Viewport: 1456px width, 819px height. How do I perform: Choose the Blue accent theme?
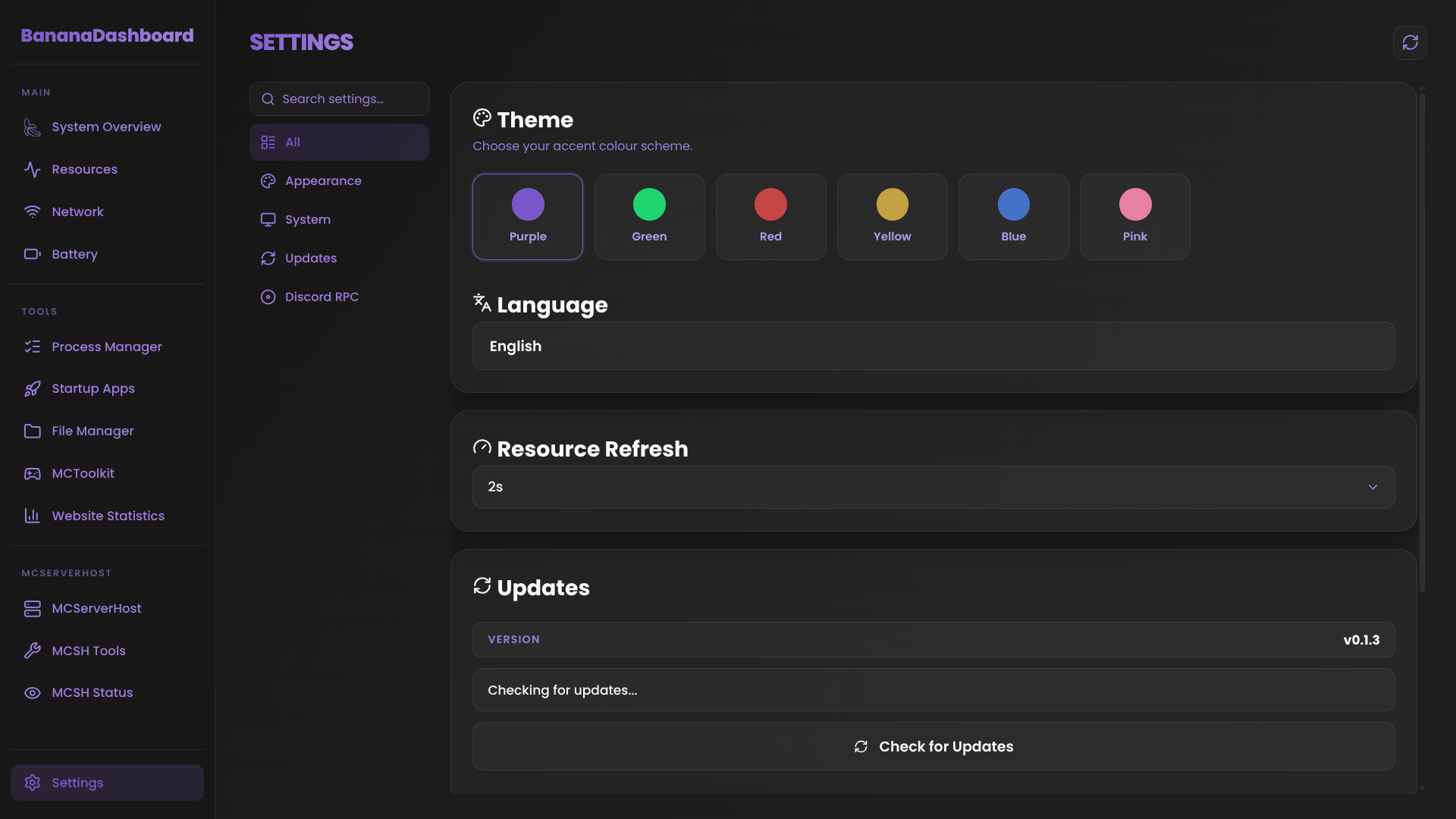point(1013,217)
